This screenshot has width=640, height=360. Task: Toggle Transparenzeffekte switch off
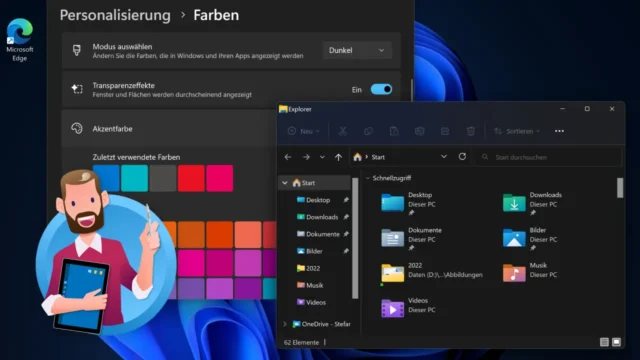[x=381, y=89]
